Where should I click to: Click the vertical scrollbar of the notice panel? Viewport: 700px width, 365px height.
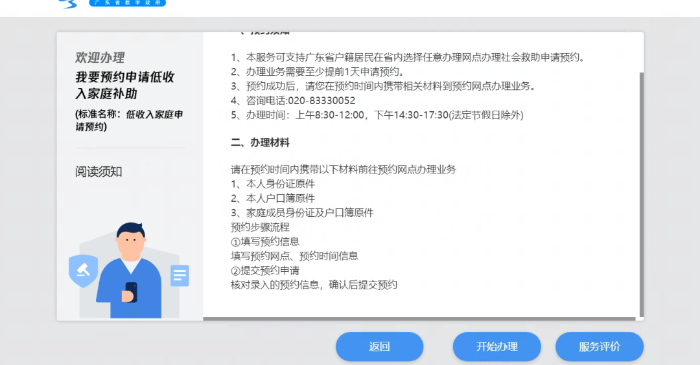[x=642, y=194]
